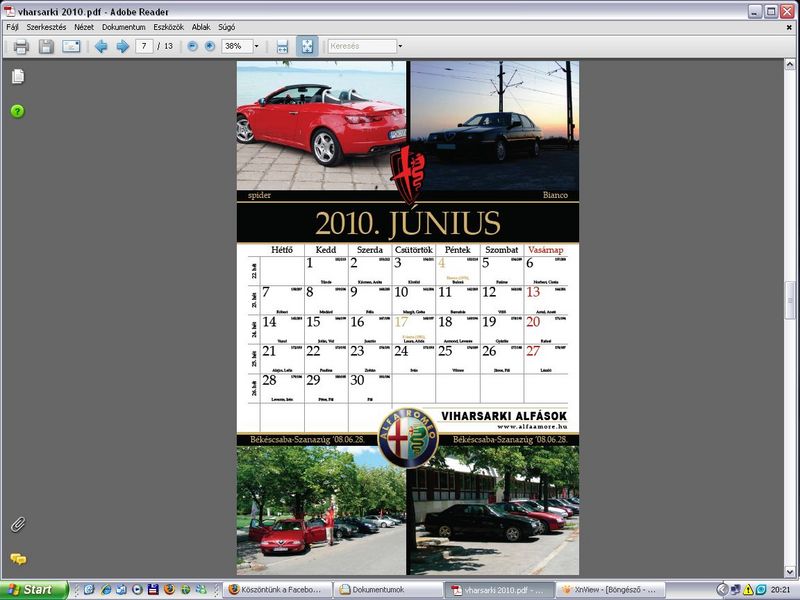Open the Pages panel in left sidebar
Image resolution: width=800 pixels, height=600 pixels.
coord(18,77)
